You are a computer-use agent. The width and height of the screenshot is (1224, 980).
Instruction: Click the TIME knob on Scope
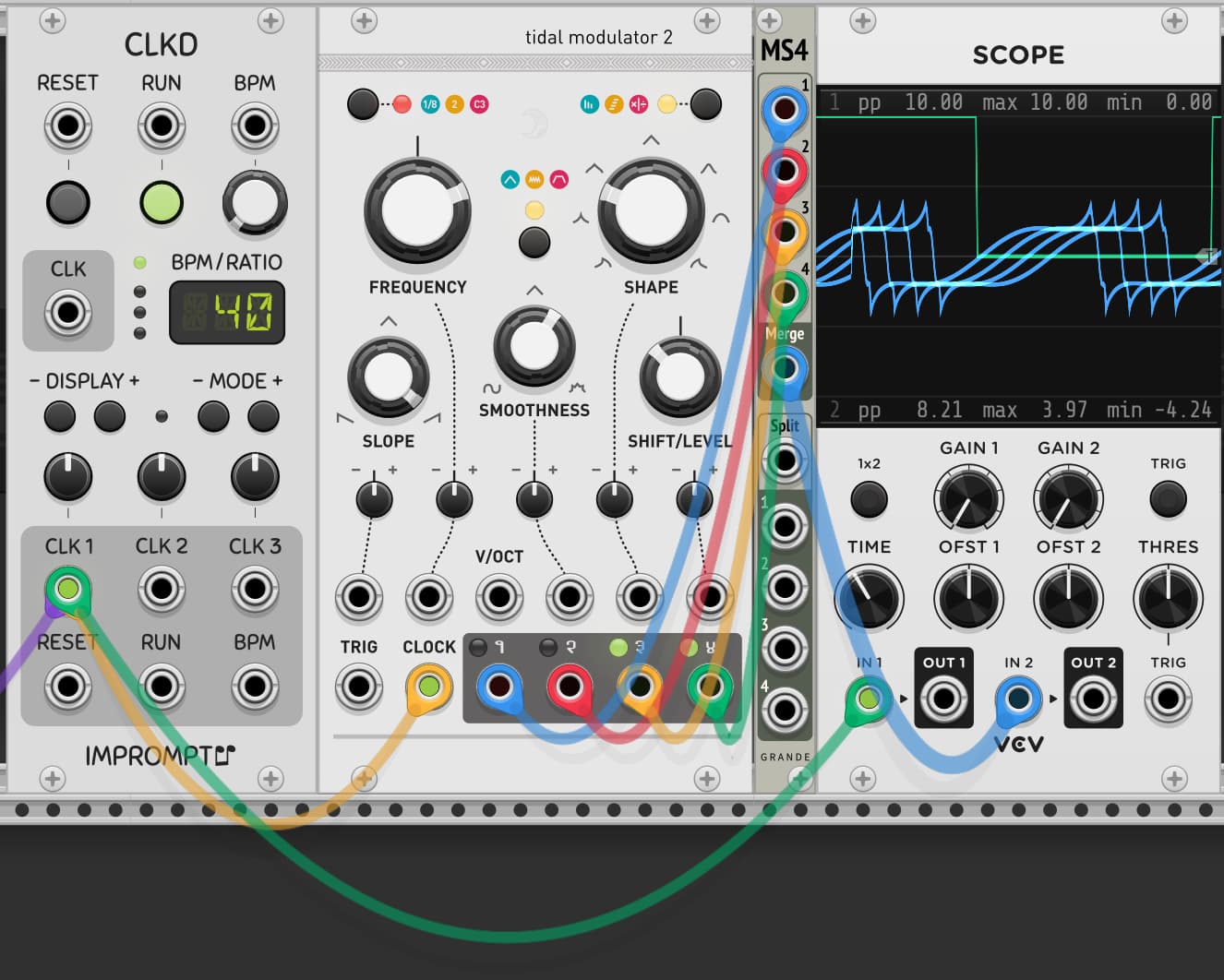pyautogui.click(x=869, y=598)
